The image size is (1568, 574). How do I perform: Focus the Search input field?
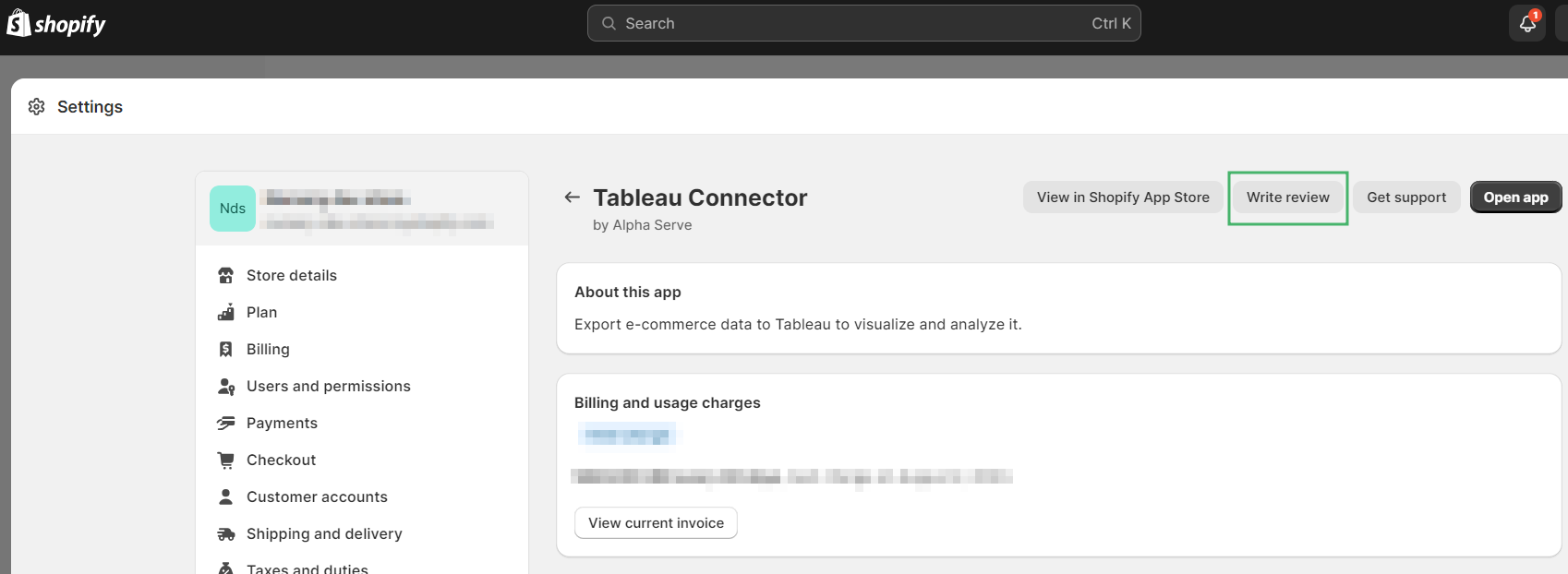[863, 24]
